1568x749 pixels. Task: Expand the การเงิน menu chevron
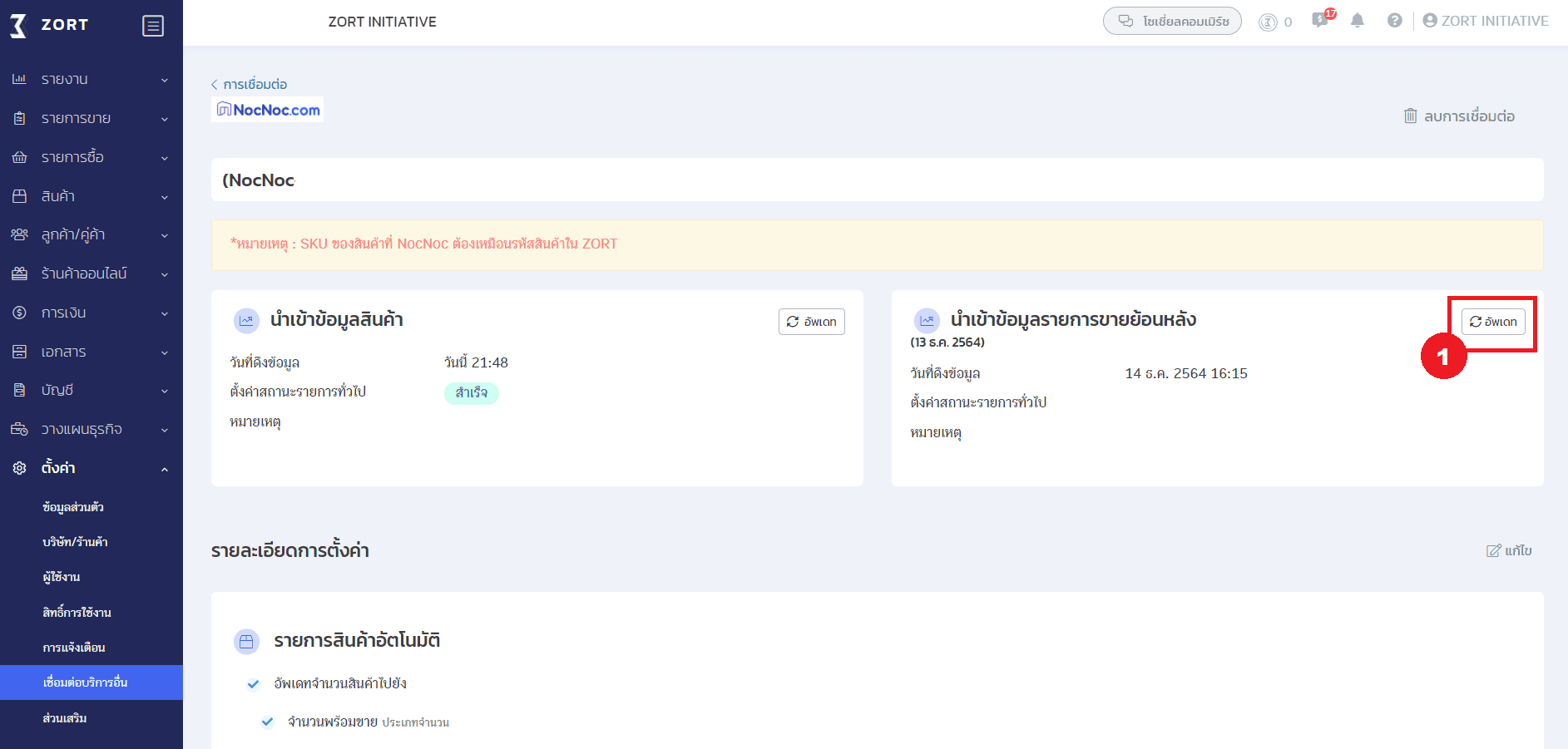(x=165, y=313)
